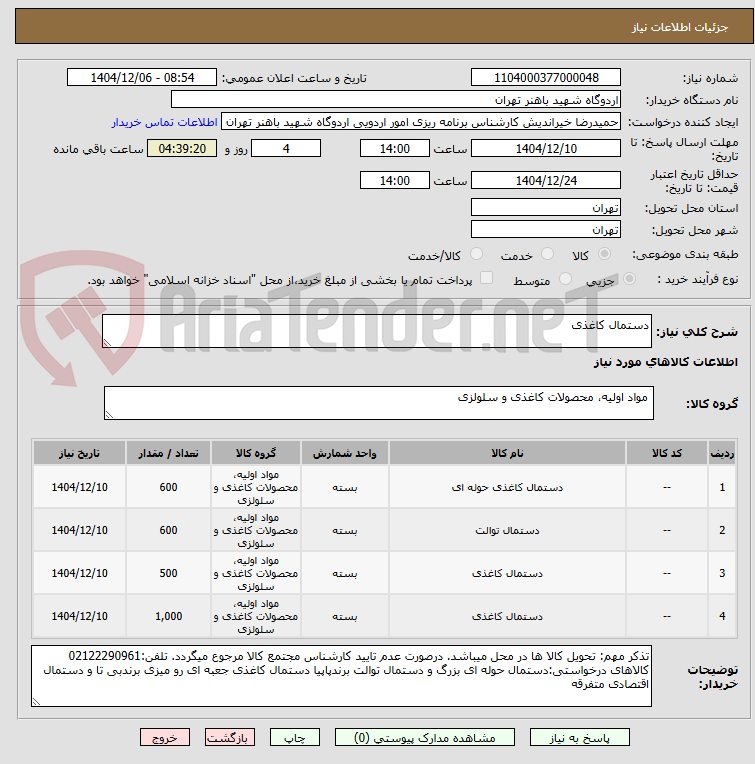The height and width of the screenshot is (764, 755).
Task: Select the خدمت radio button
Action: point(547,254)
